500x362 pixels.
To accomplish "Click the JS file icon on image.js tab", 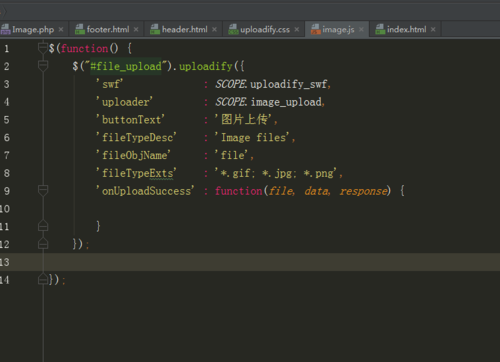I will coord(315,29).
